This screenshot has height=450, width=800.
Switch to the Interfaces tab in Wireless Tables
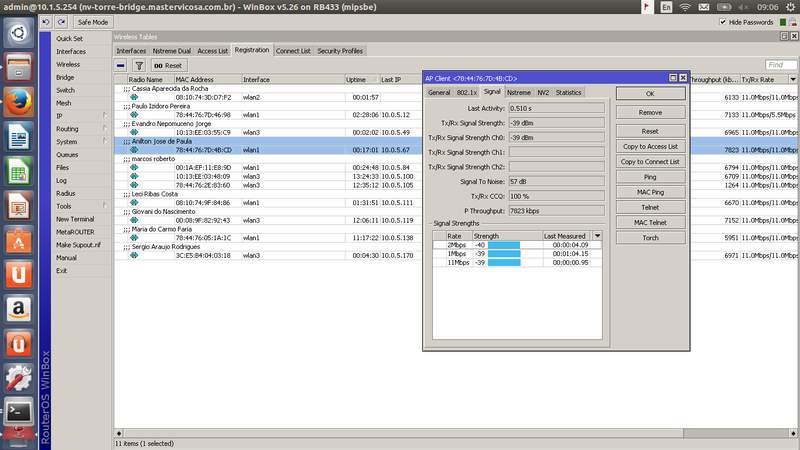131,51
